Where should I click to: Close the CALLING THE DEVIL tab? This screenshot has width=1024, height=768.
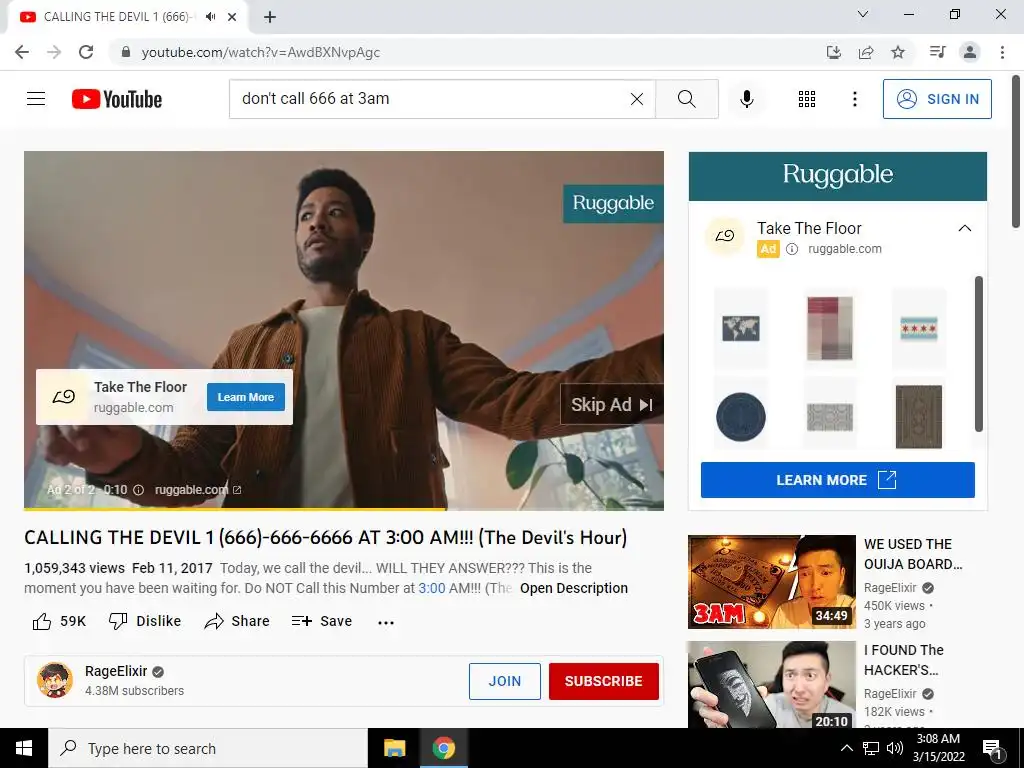[232, 17]
